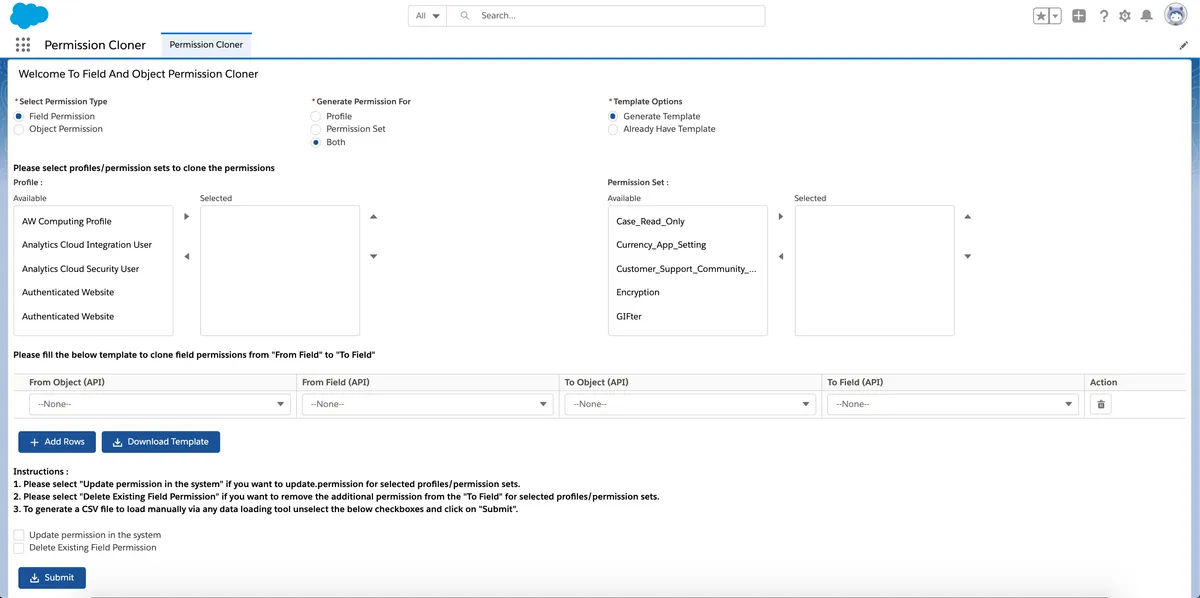
Task: Select Customer_Support_Community permission set
Action: click(687, 269)
